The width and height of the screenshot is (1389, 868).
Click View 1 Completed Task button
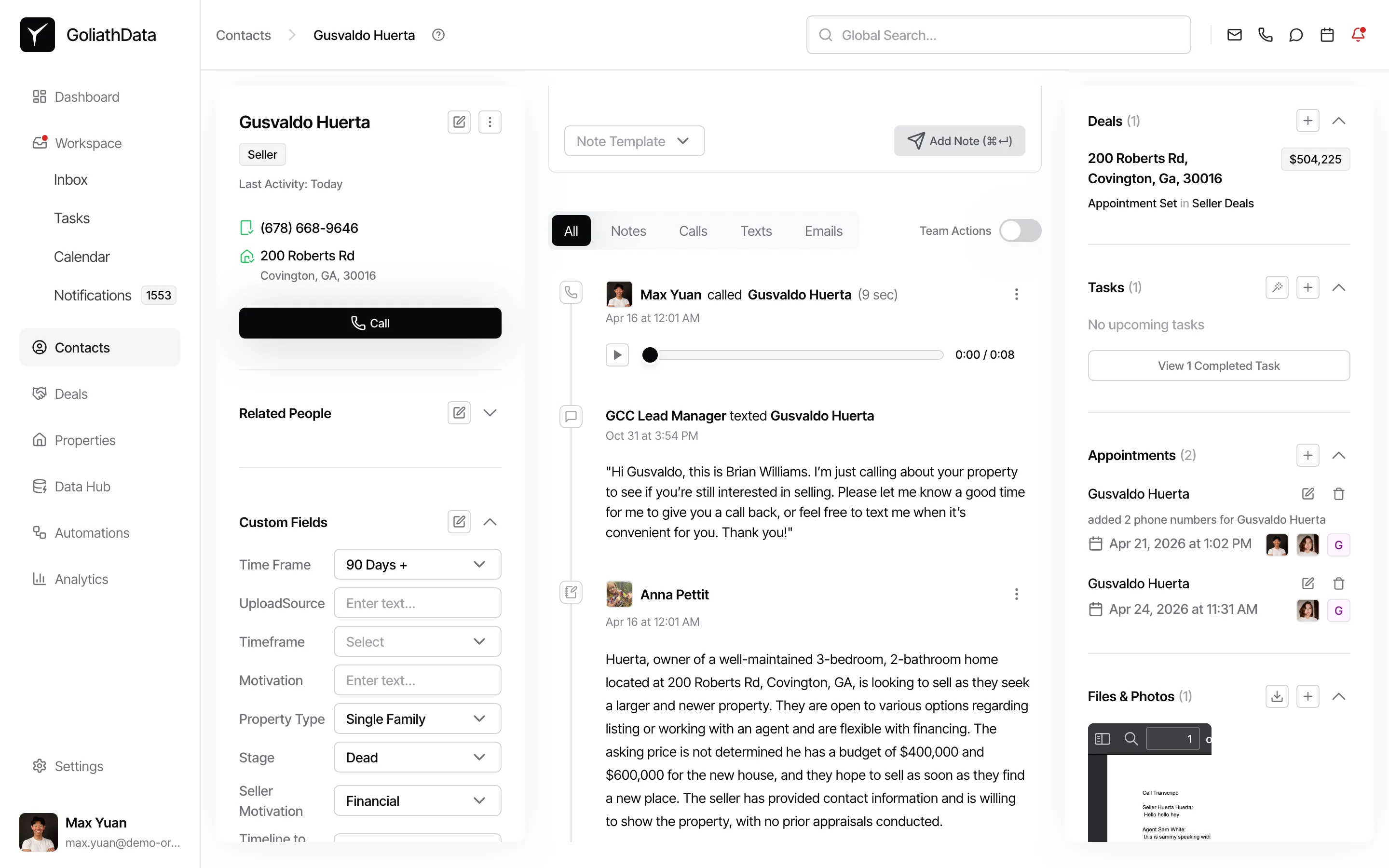pos(1218,366)
